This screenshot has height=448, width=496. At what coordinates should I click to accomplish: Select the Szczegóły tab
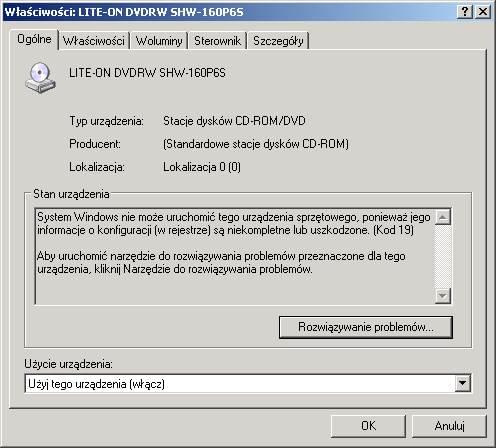(278, 41)
